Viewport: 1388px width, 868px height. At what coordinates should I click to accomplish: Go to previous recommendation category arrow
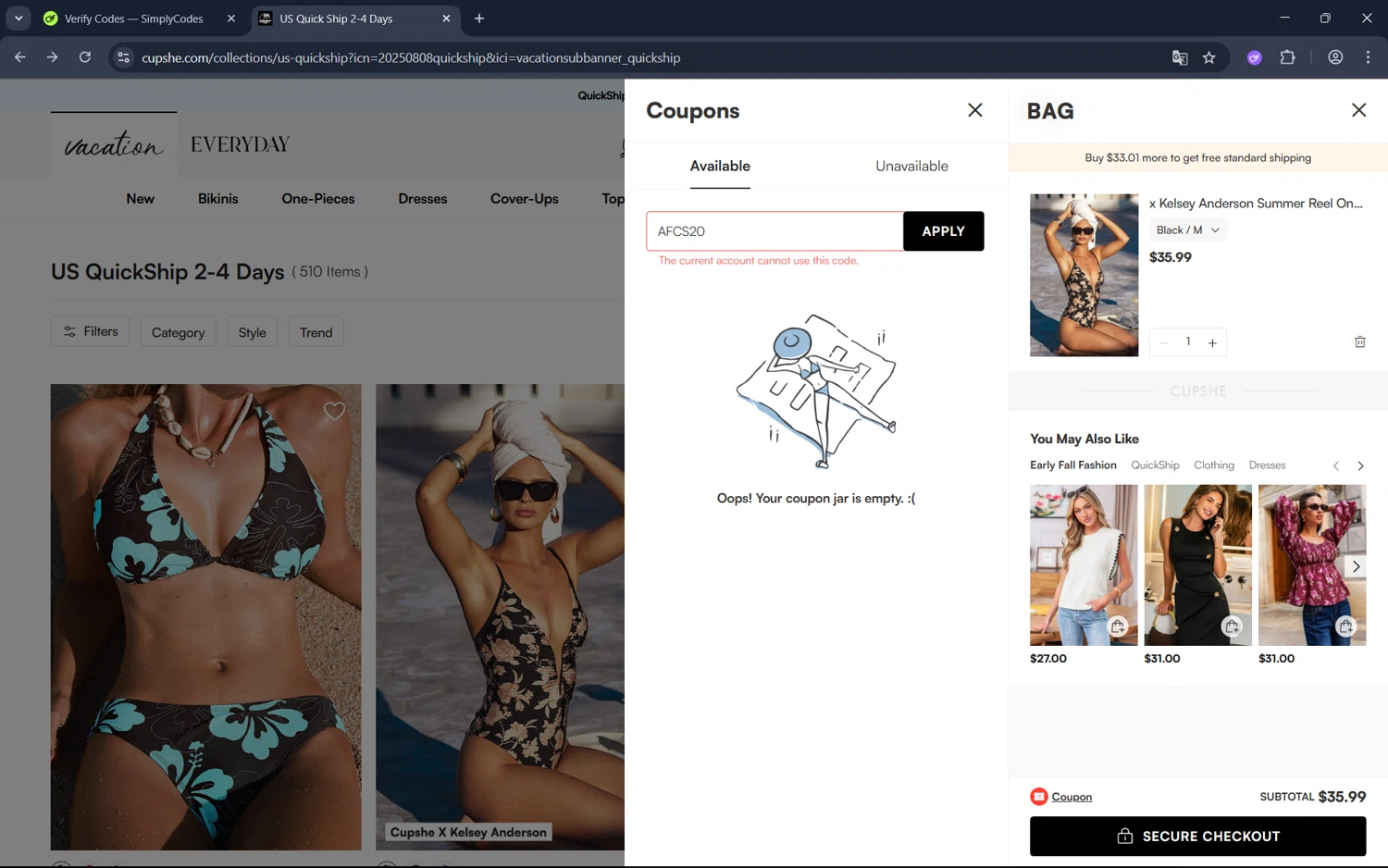[1335, 465]
